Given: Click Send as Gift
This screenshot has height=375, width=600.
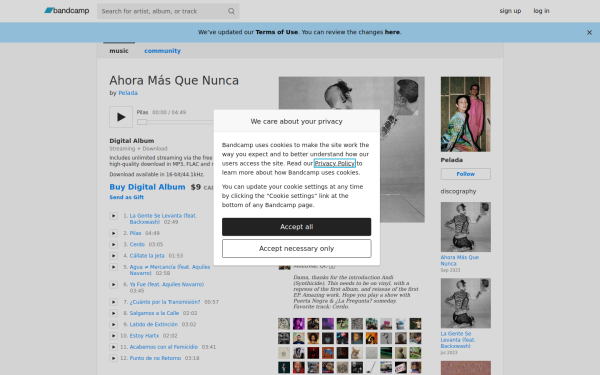Looking at the screenshot, I should (126, 197).
